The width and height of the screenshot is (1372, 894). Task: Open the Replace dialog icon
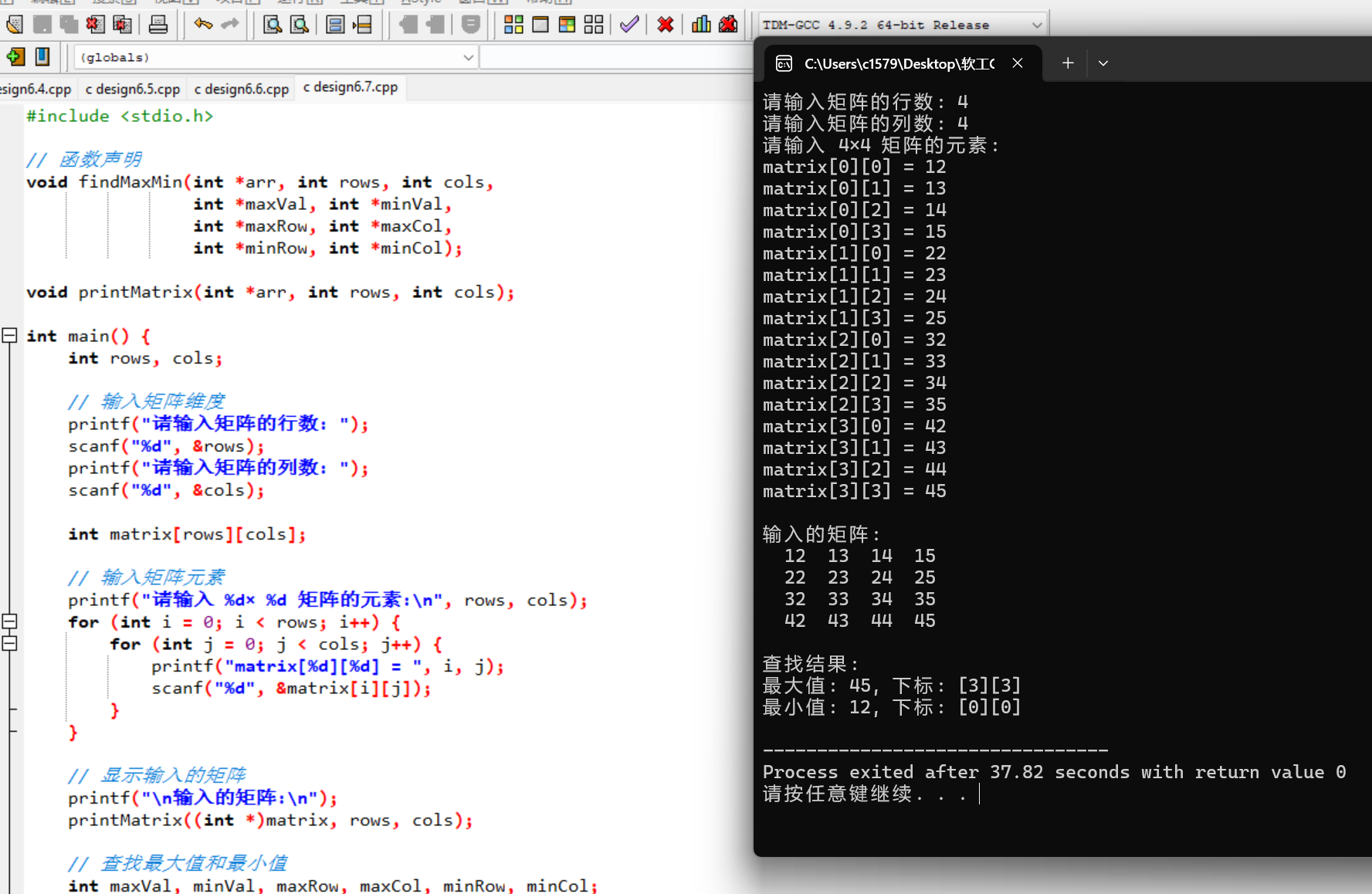tap(299, 25)
